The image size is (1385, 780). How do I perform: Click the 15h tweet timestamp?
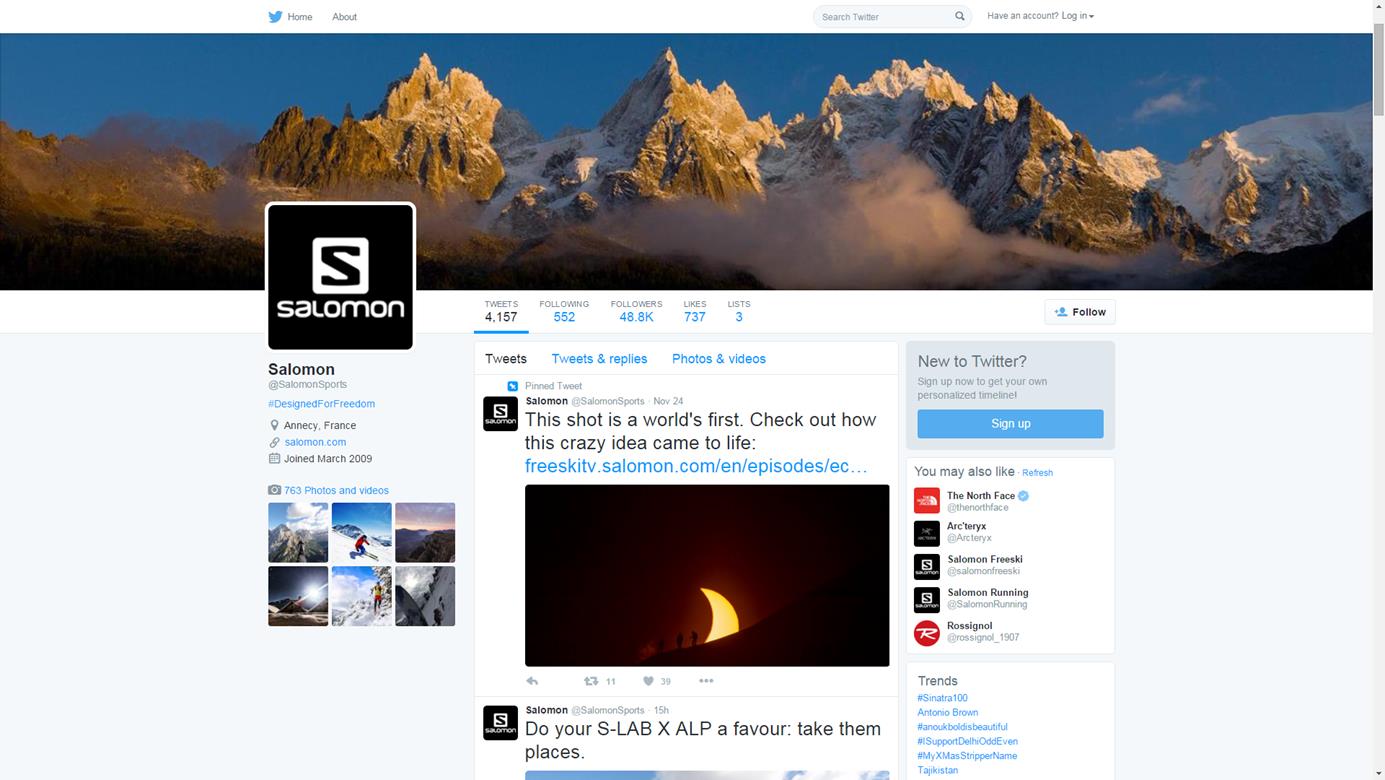pos(661,710)
